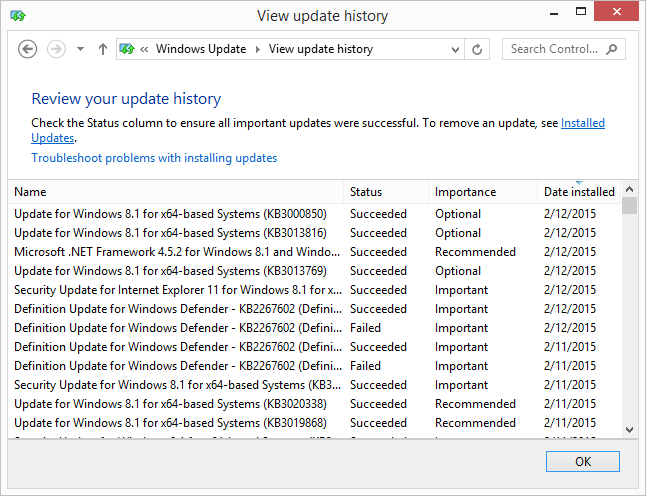Expand the address bar history dropdown
The height and width of the screenshot is (496, 646).
(x=455, y=49)
